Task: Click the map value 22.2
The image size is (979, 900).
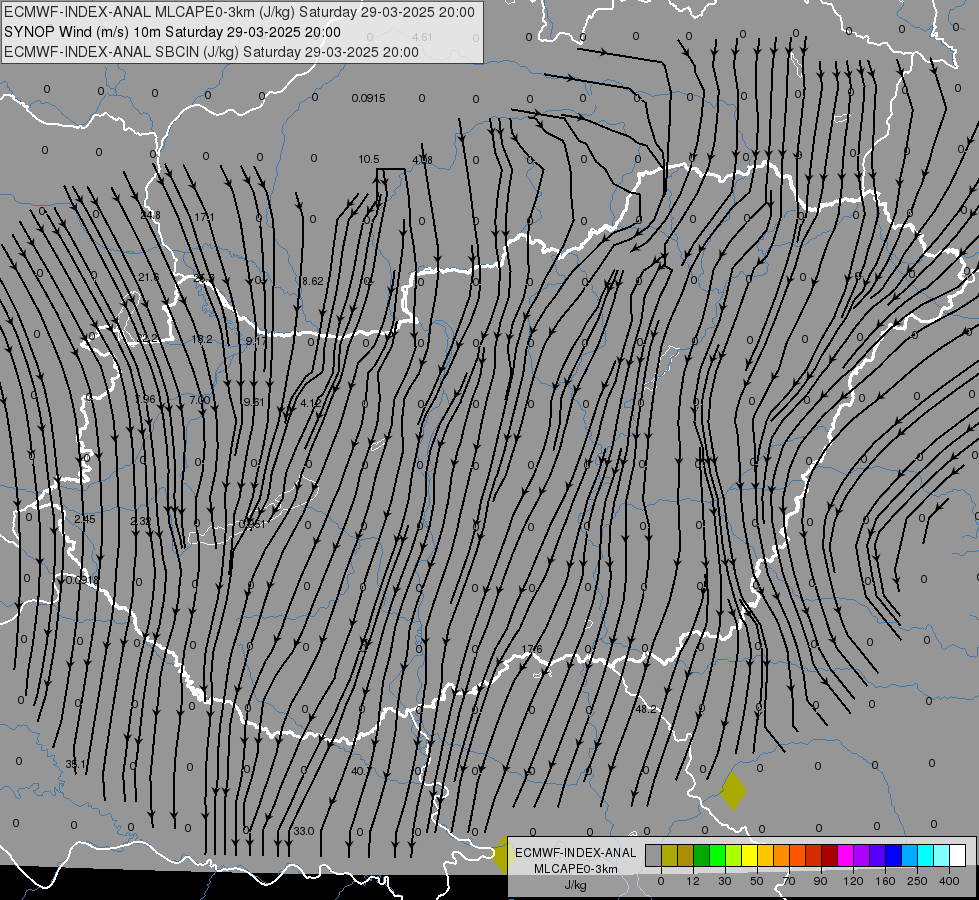Action: coord(148,339)
